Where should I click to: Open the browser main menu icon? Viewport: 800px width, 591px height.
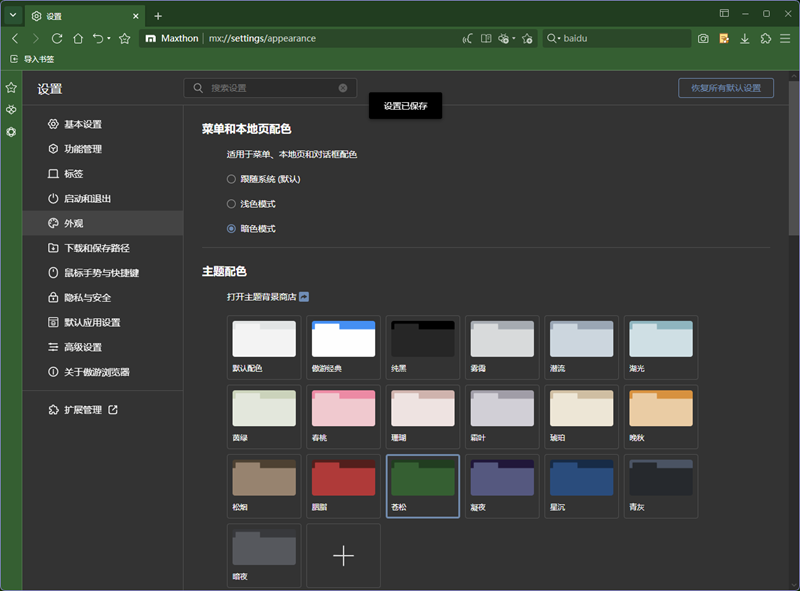coord(786,38)
